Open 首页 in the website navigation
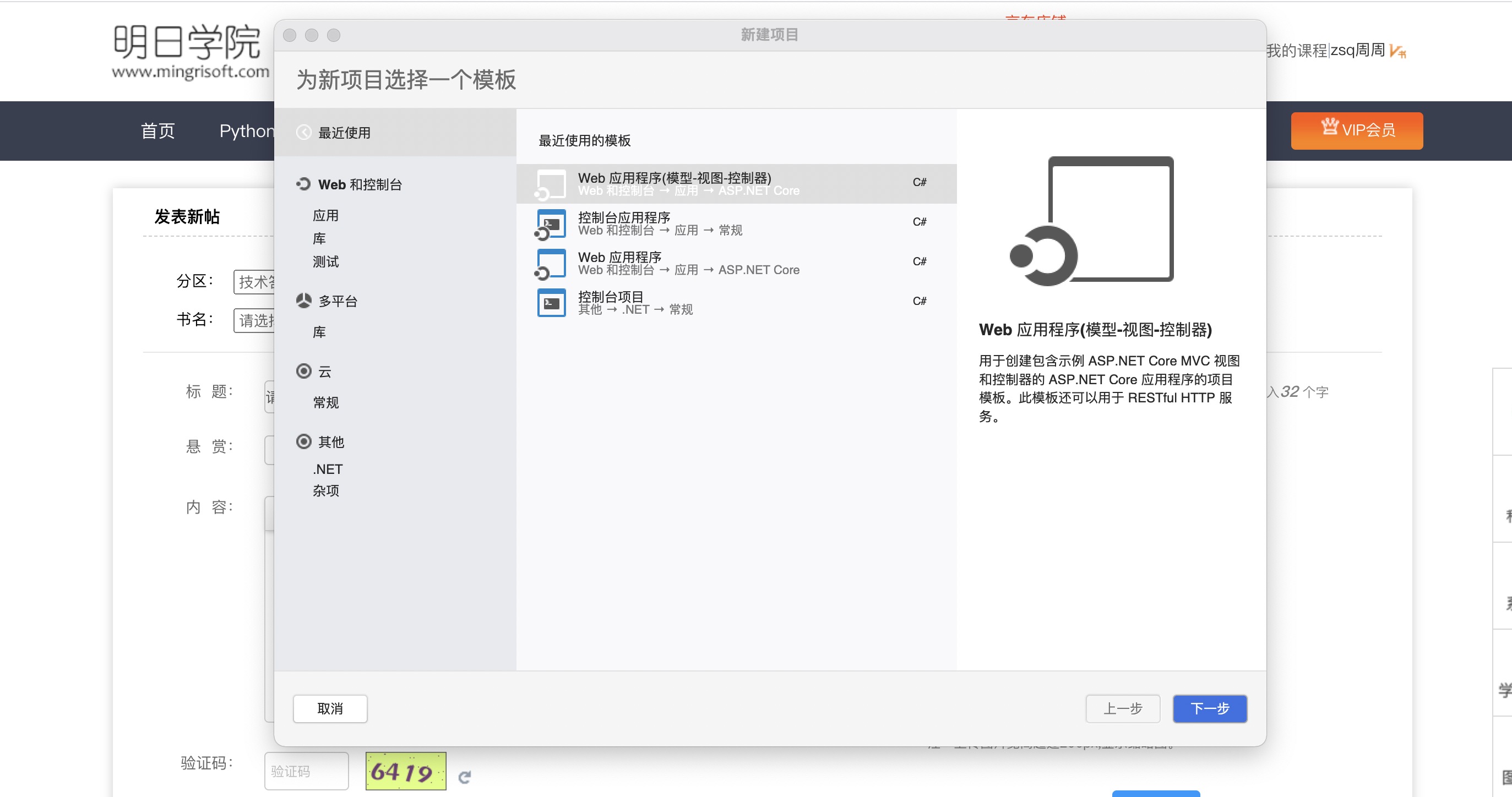 (x=158, y=130)
